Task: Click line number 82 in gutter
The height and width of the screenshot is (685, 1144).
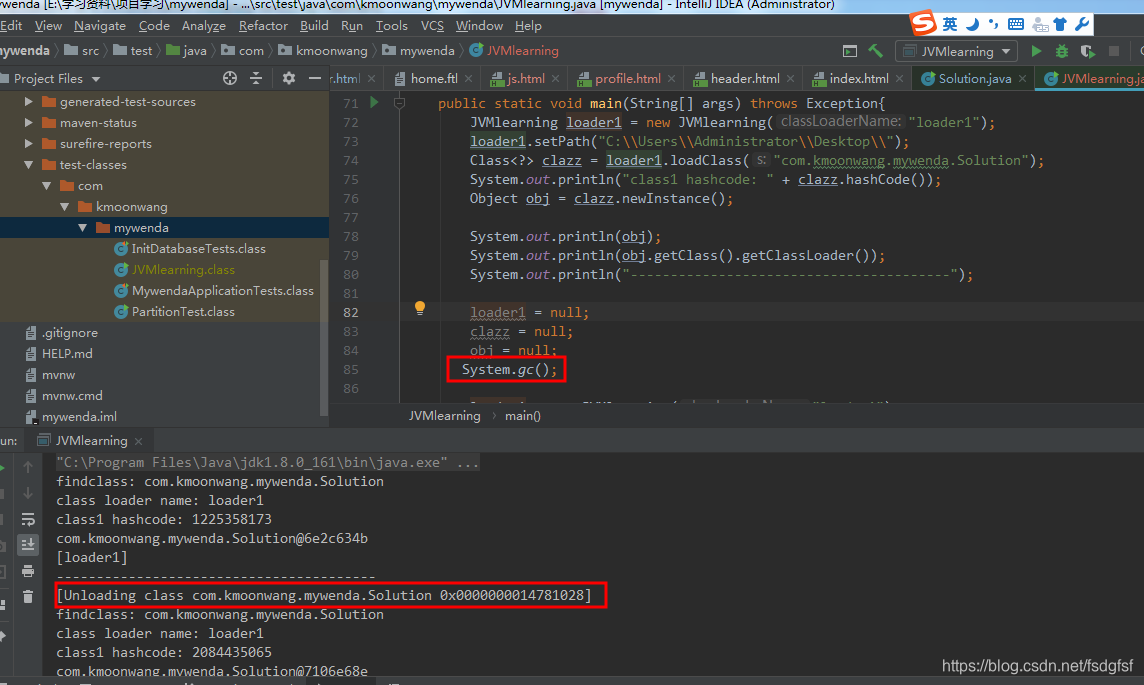Action: point(351,312)
